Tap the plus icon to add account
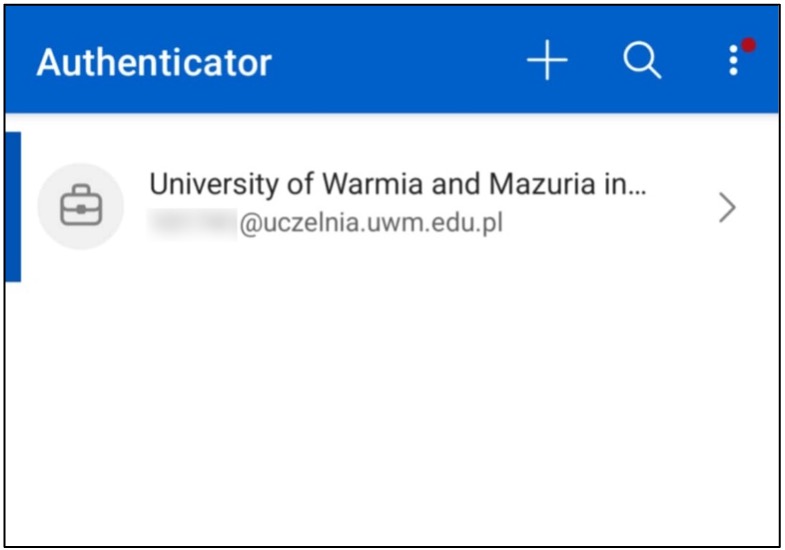This screenshot has width=785, height=550. pyautogui.click(x=547, y=62)
